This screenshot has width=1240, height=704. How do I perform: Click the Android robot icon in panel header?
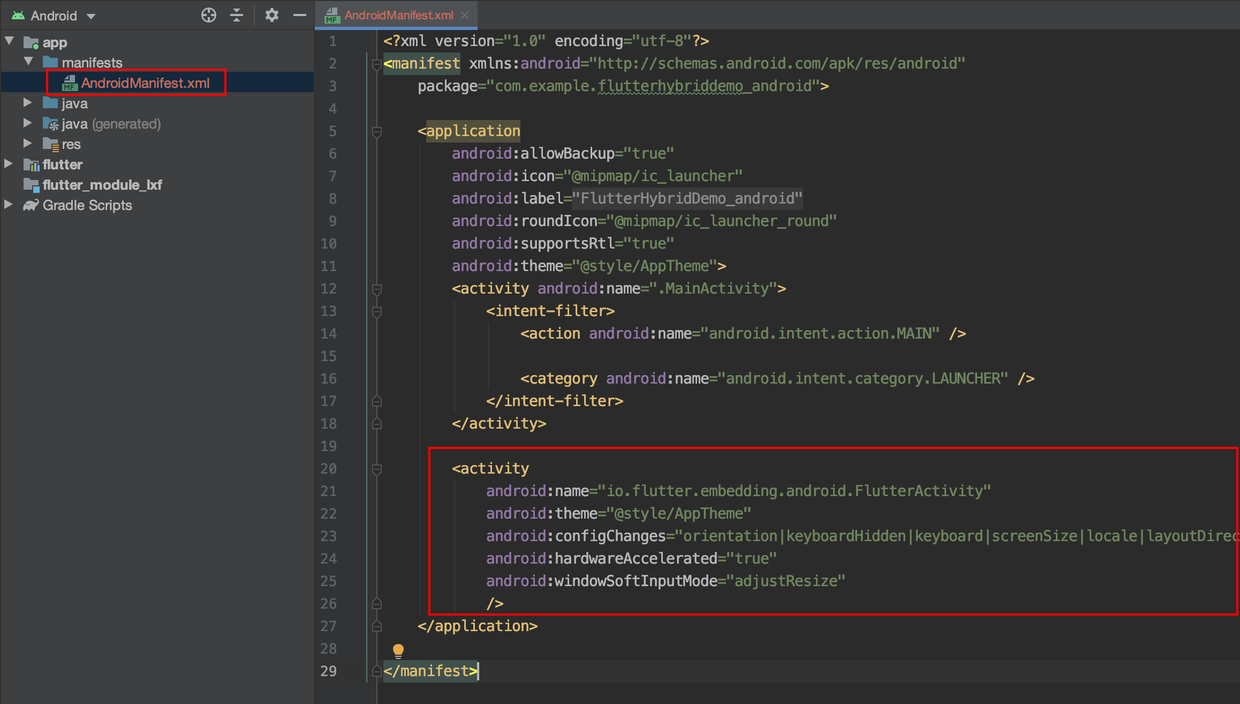[x=18, y=16]
